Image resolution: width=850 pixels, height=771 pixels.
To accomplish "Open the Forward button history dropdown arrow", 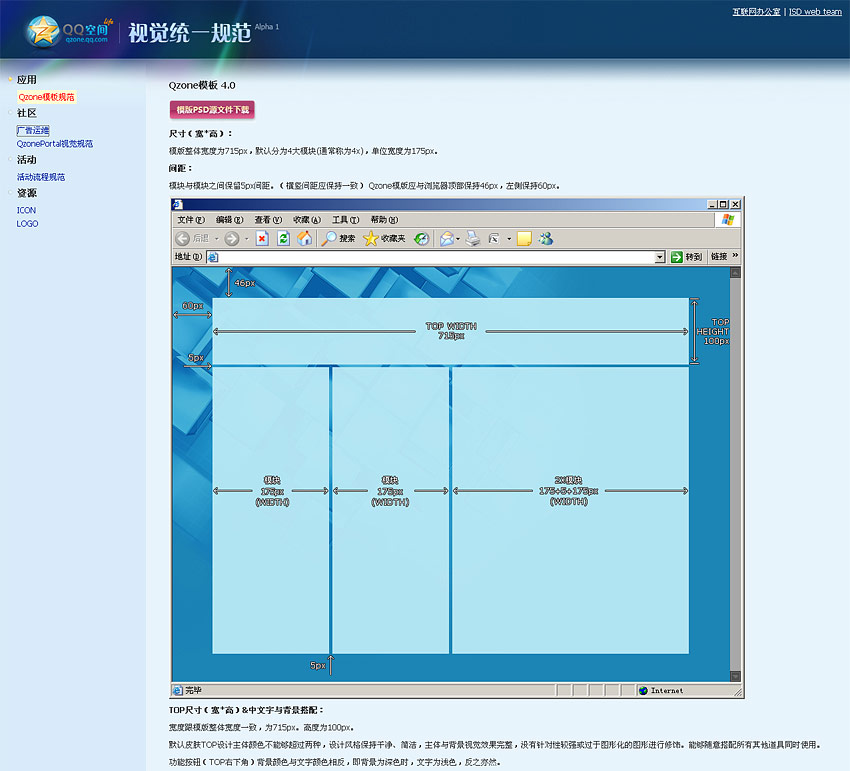I will click(246, 238).
